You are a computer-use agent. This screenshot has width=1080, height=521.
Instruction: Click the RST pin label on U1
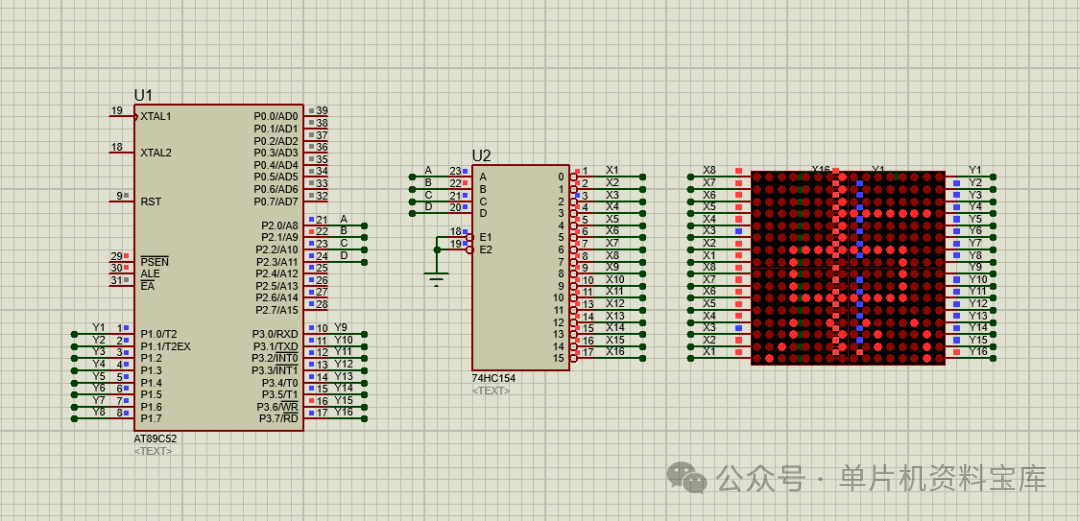pyautogui.click(x=150, y=202)
